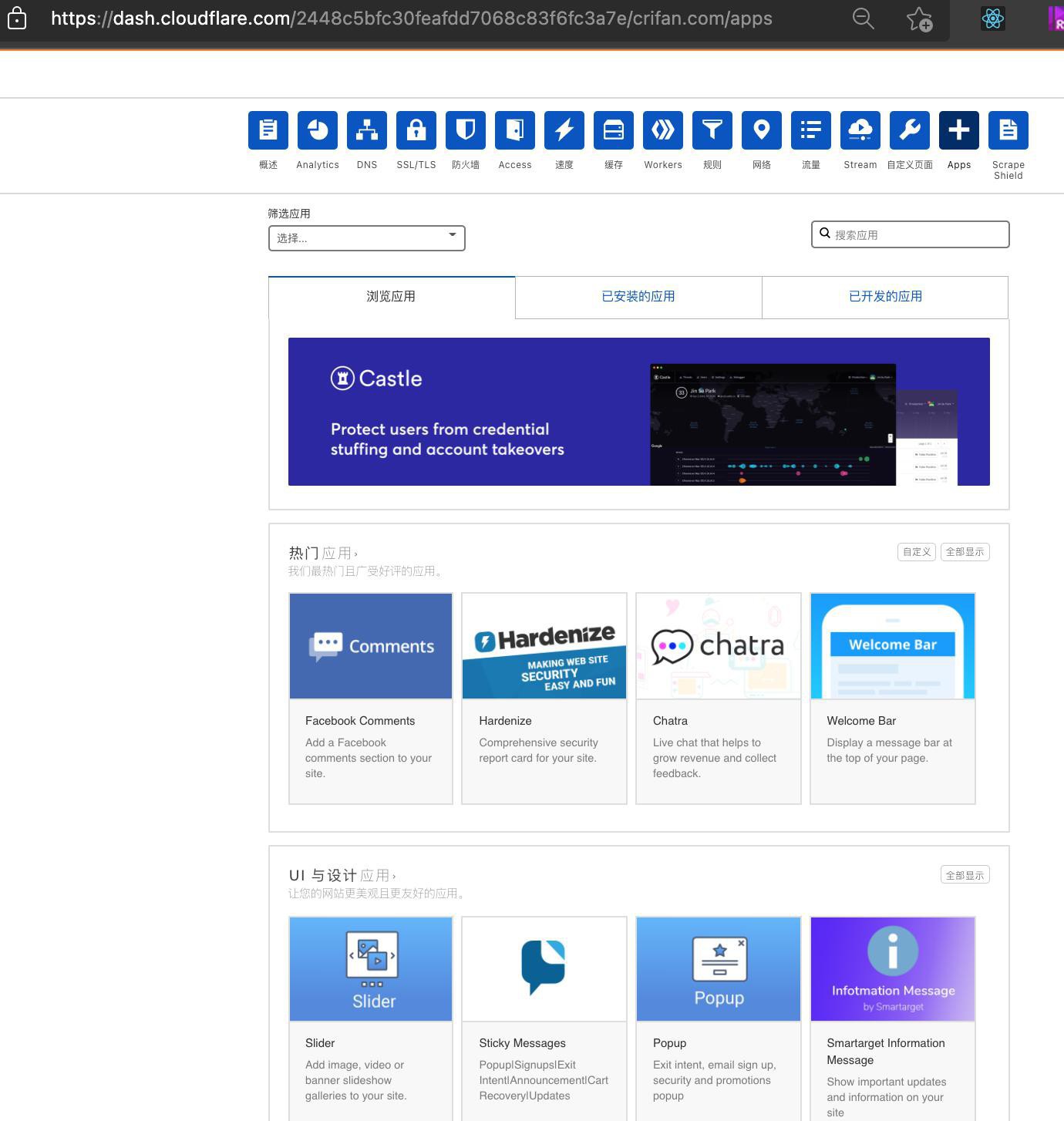Select the Apps plus icon
This screenshot has width=1064, height=1121.
point(958,130)
